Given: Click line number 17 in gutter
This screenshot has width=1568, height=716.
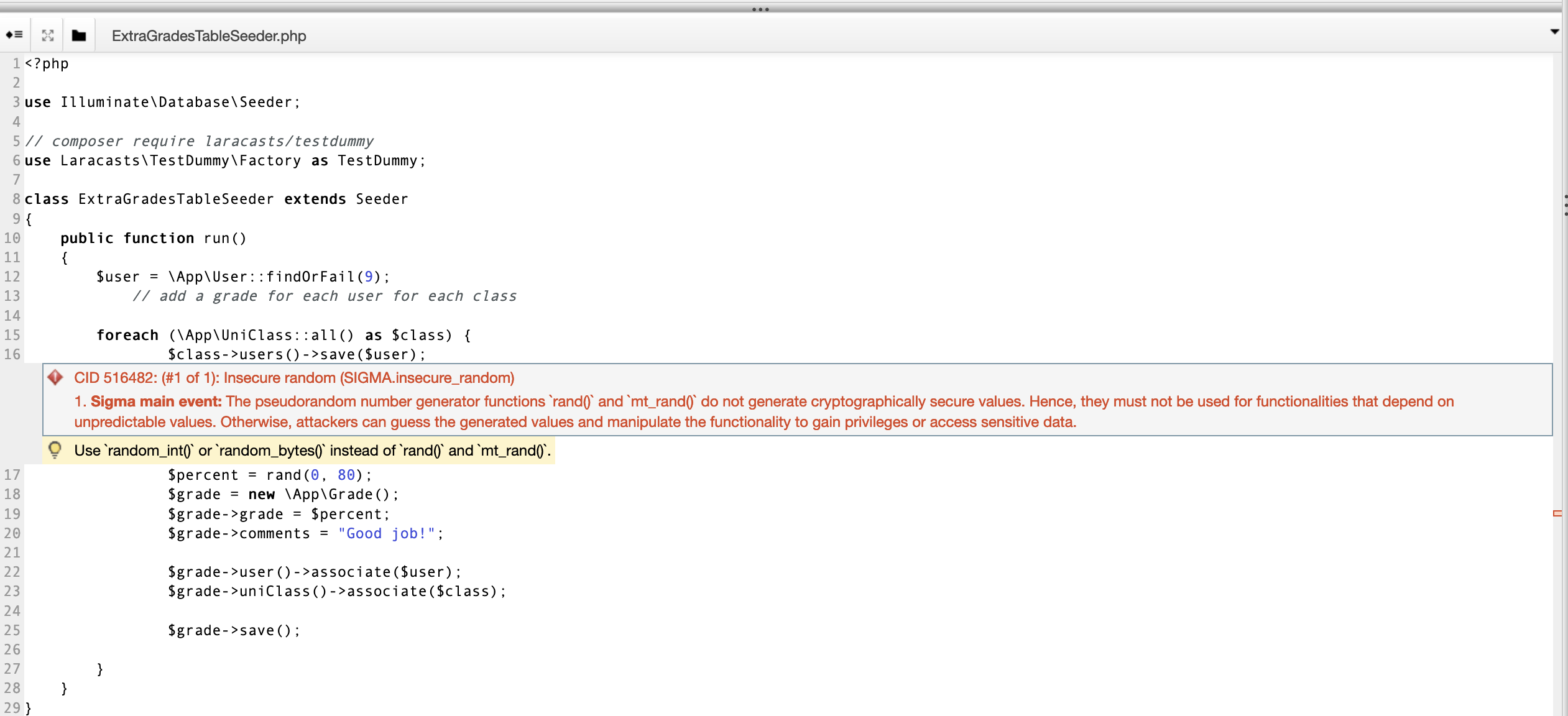Looking at the screenshot, I should [x=12, y=475].
